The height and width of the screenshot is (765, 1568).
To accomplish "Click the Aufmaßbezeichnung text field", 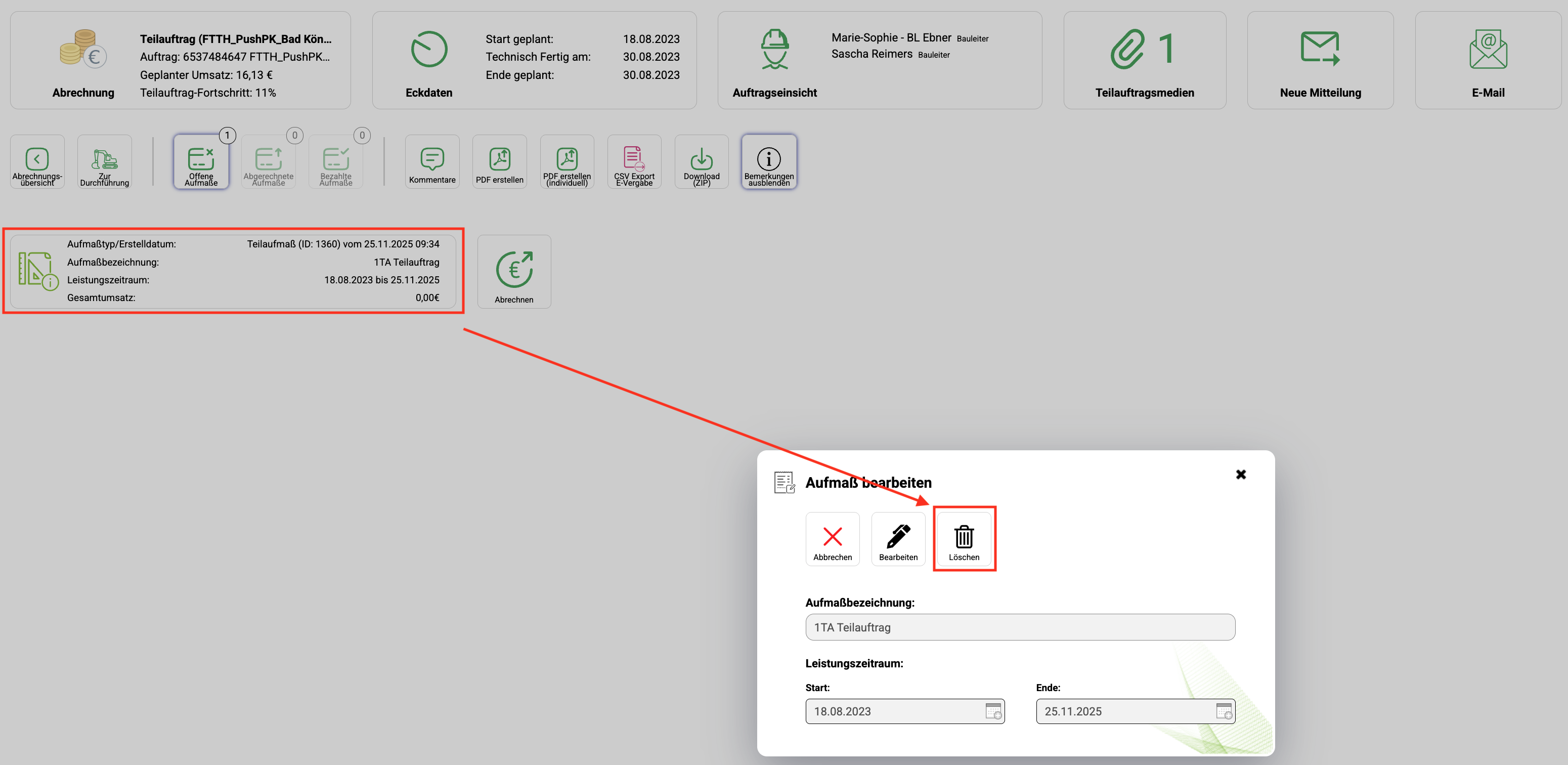I will tap(1020, 627).
